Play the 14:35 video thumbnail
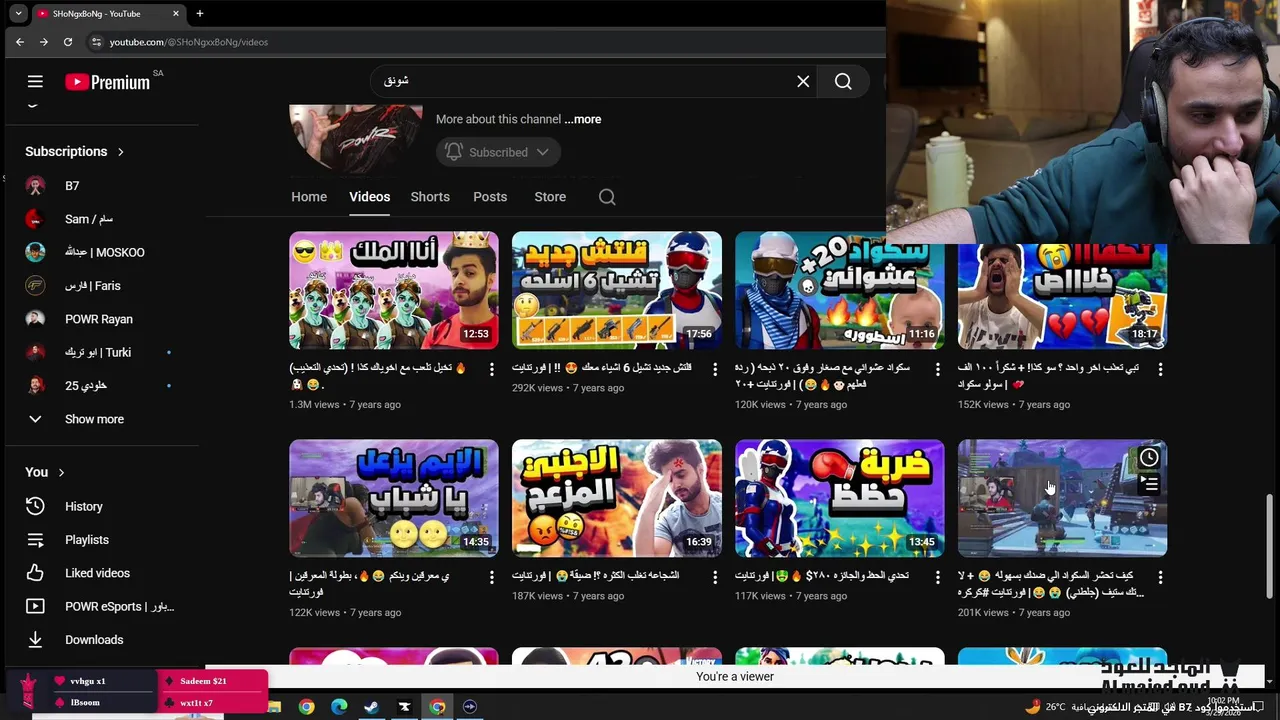Screen dimensions: 1280x720 pyautogui.click(x=393, y=498)
